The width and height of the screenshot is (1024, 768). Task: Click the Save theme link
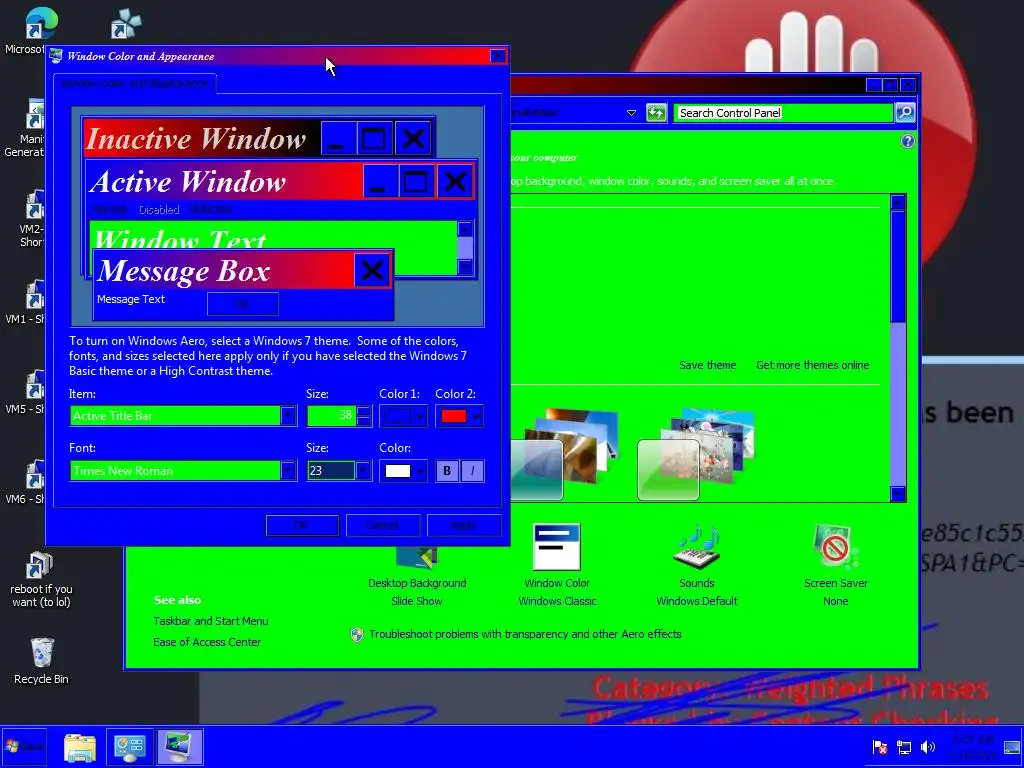pos(707,365)
